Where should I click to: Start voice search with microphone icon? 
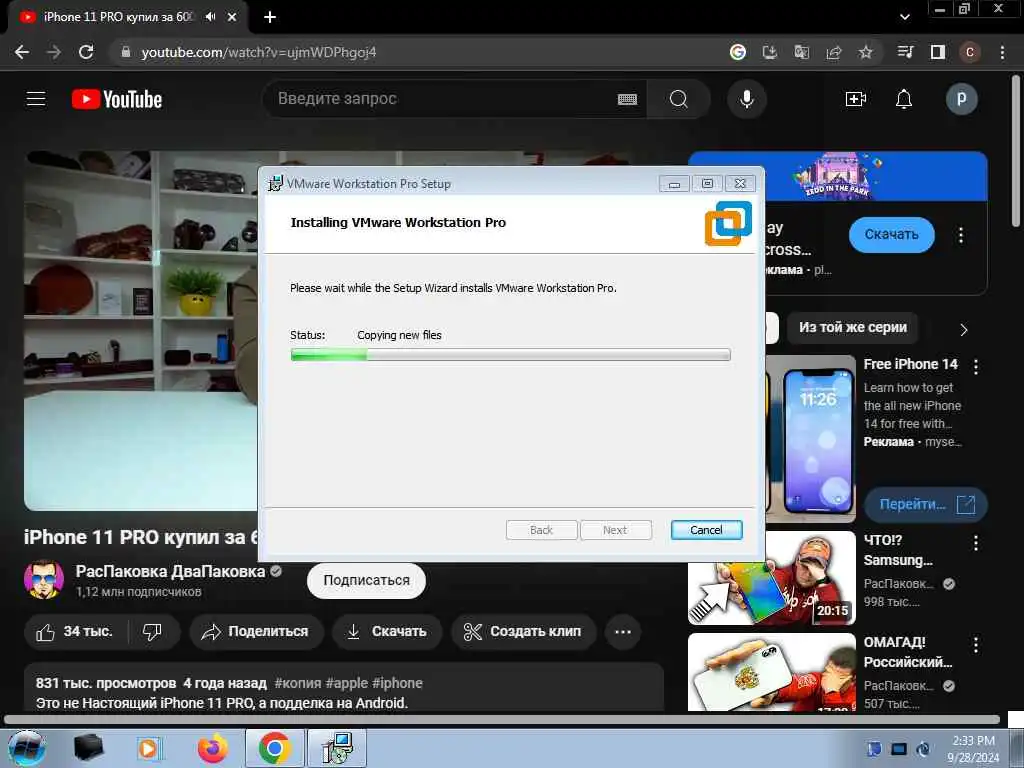pyautogui.click(x=746, y=99)
